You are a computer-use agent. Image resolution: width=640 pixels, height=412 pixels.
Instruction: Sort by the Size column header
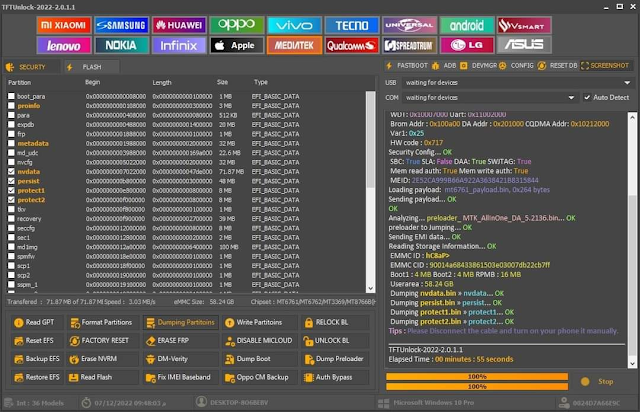(x=222, y=82)
